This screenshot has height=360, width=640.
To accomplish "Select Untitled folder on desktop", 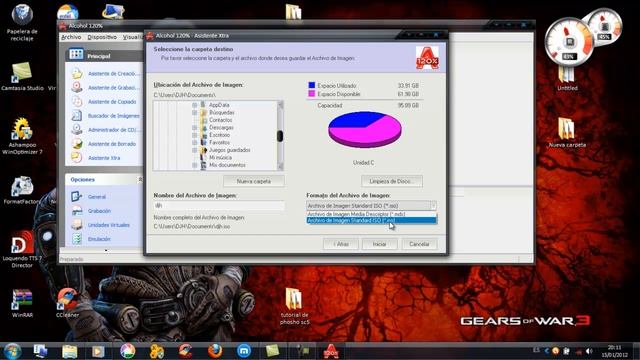I will [567, 79].
